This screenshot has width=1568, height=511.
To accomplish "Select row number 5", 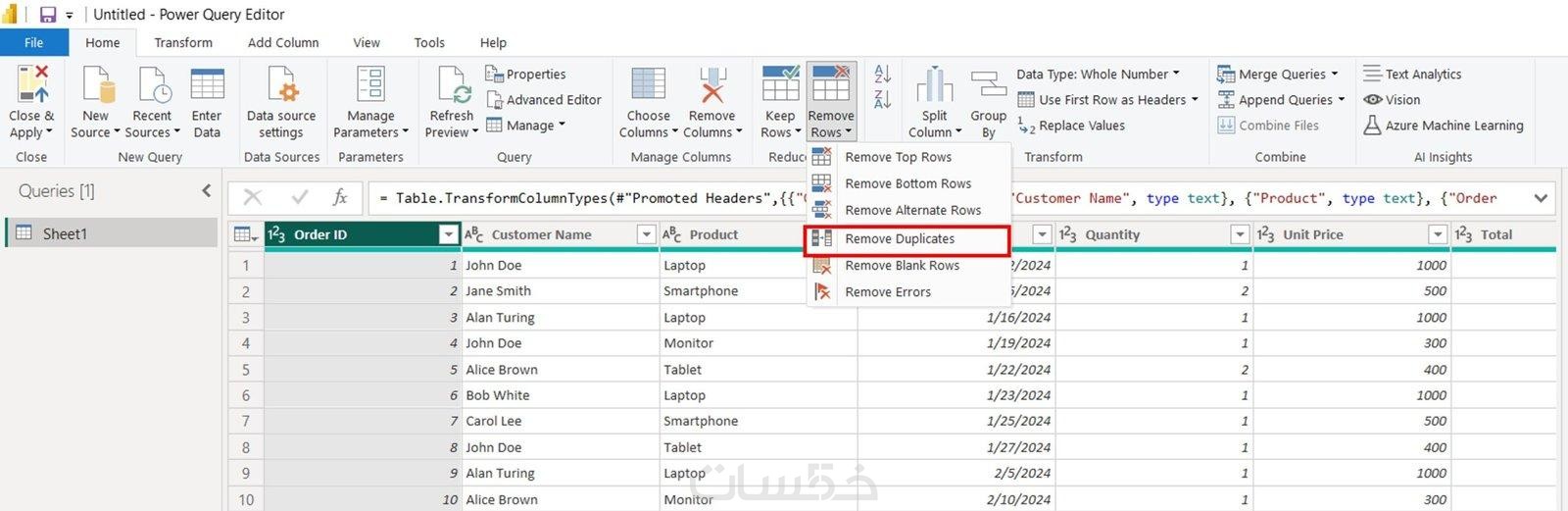I will click(x=246, y=370).
